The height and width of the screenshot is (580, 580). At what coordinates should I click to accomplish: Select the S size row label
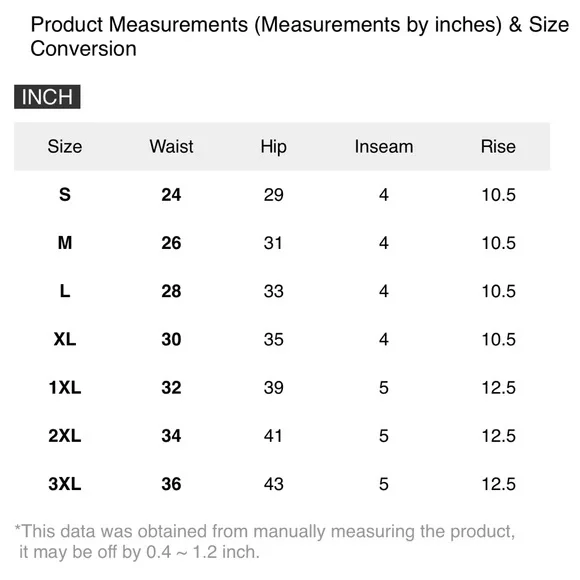click(65, 195)
